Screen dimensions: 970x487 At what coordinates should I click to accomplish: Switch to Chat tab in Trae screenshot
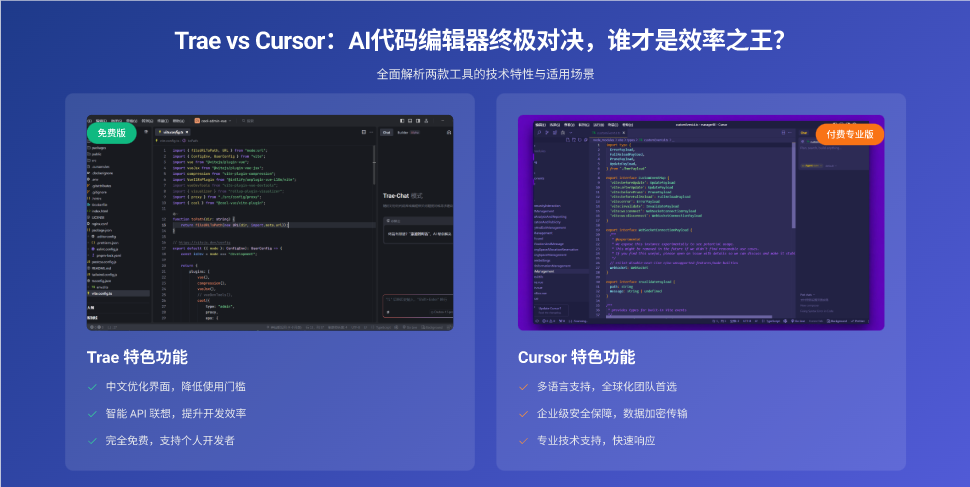(x=386, y=132)
